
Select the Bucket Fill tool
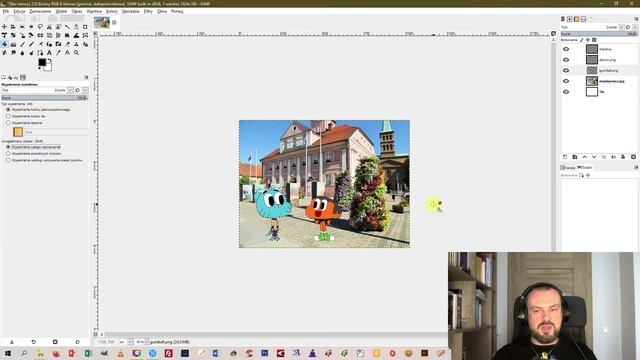pyautogui.click(x=4, y=44)
